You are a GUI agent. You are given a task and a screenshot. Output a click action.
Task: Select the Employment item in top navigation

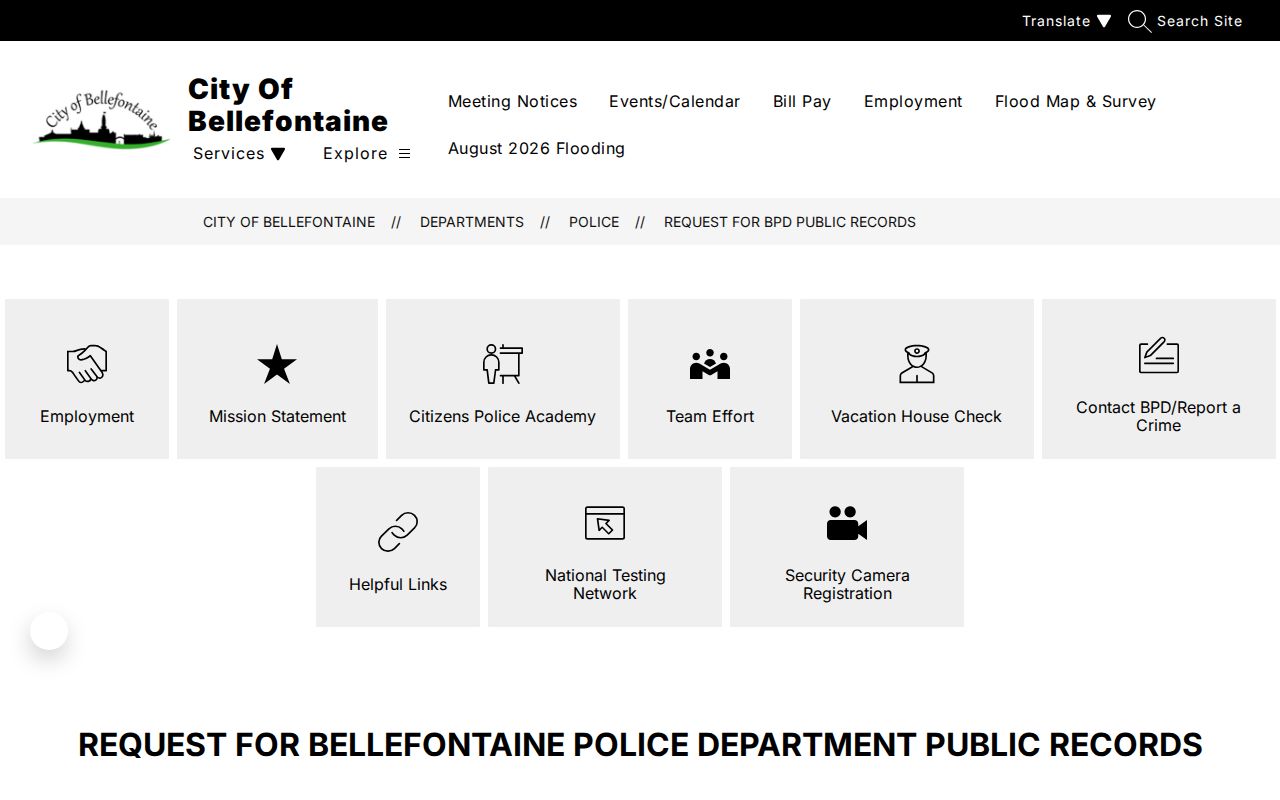[x=913, y=101]
